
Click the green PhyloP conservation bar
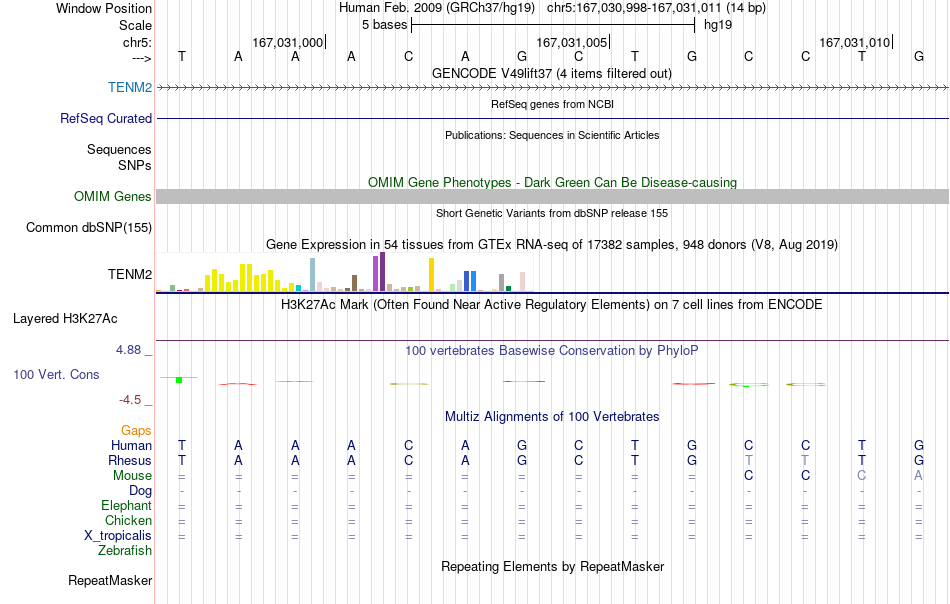click(x=179, y=380)
